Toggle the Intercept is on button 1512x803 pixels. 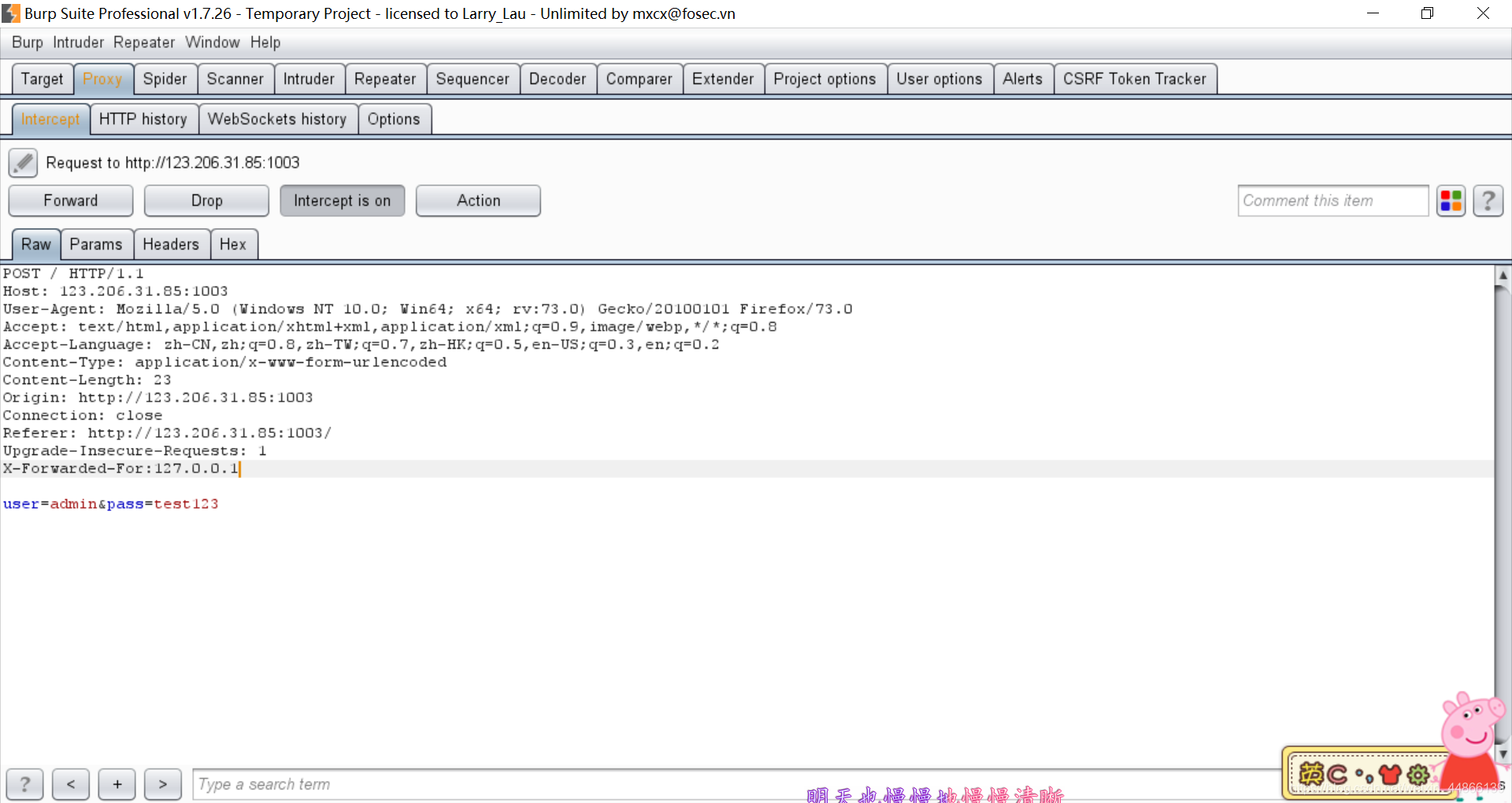coord(342,201)
